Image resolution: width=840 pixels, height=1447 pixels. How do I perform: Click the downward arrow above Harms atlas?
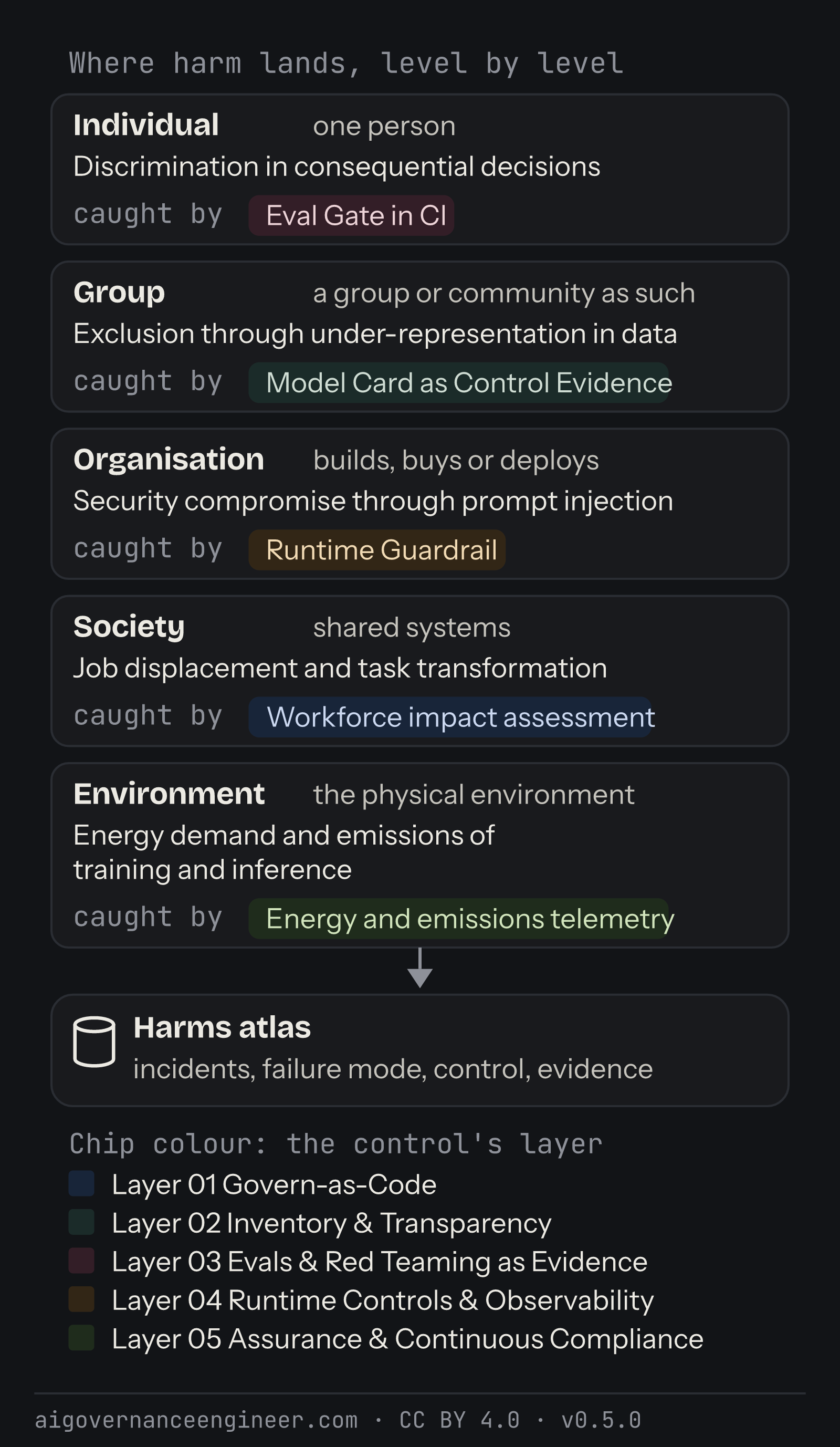click(x=420, y=968)
